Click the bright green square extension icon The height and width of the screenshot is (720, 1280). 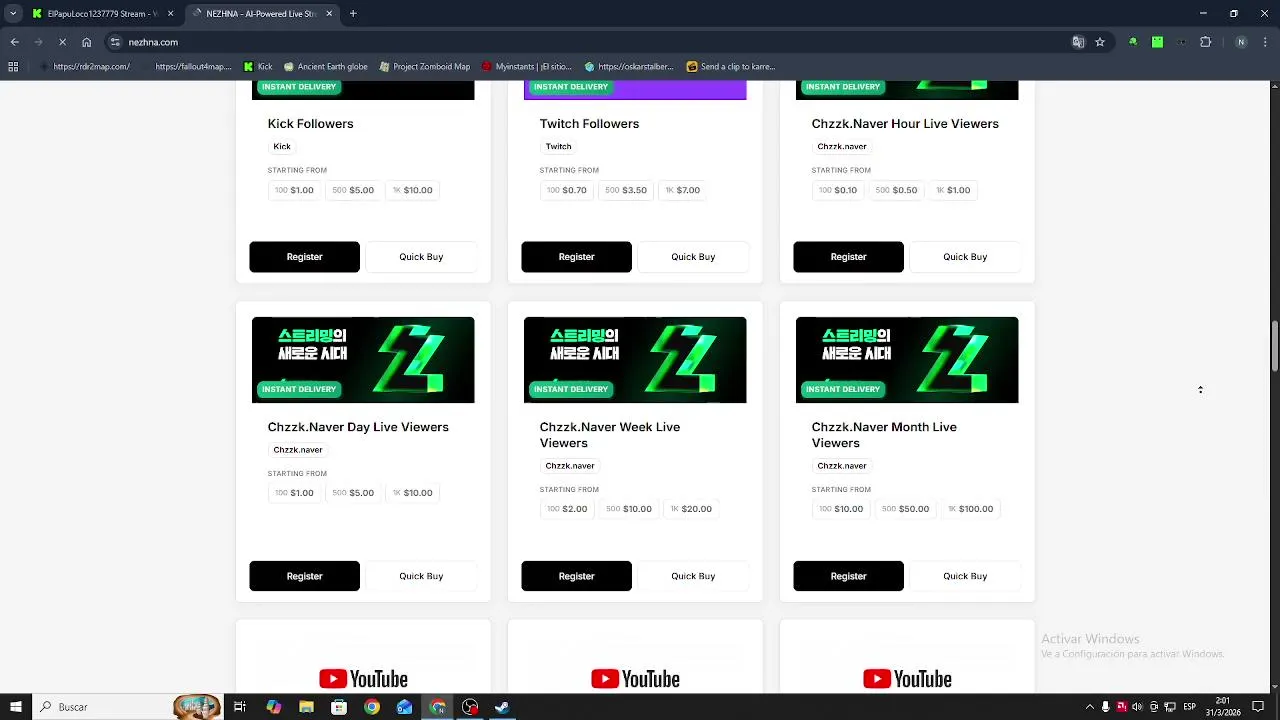[1157, 42]
